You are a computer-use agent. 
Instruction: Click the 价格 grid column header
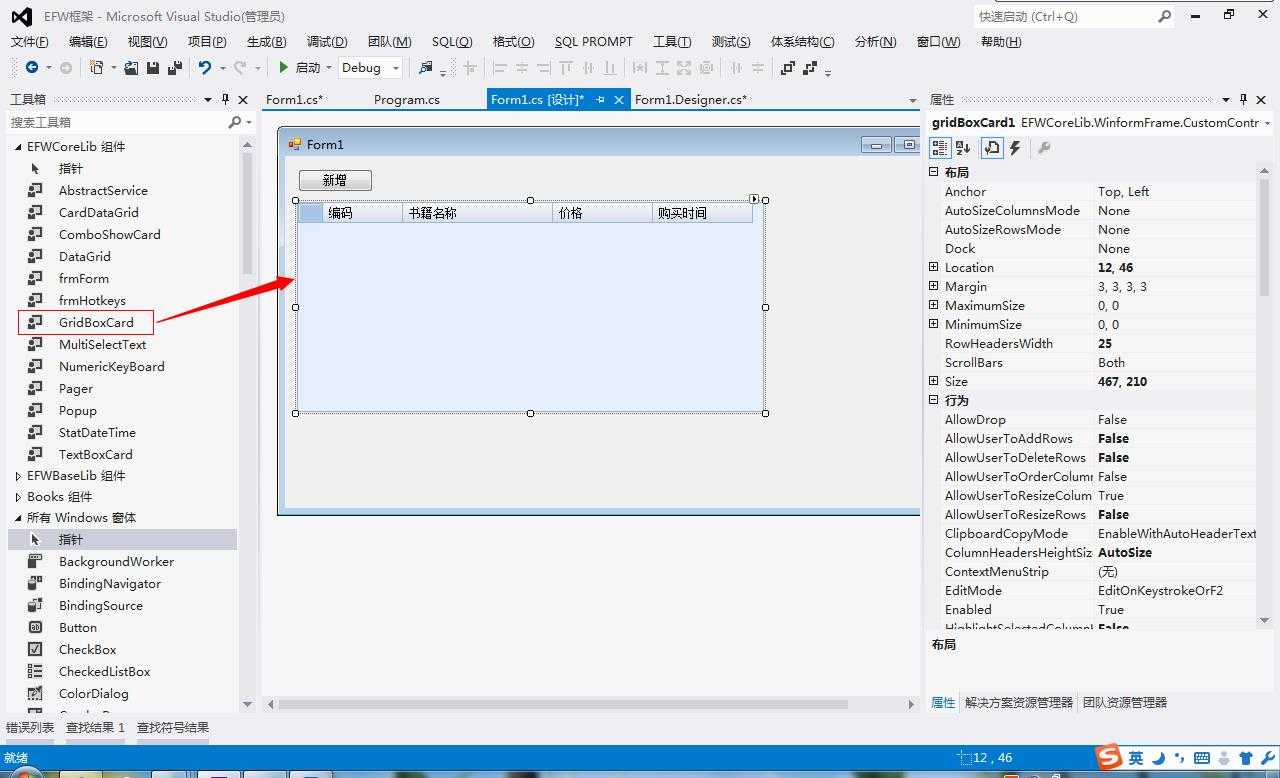coord(602,213)
